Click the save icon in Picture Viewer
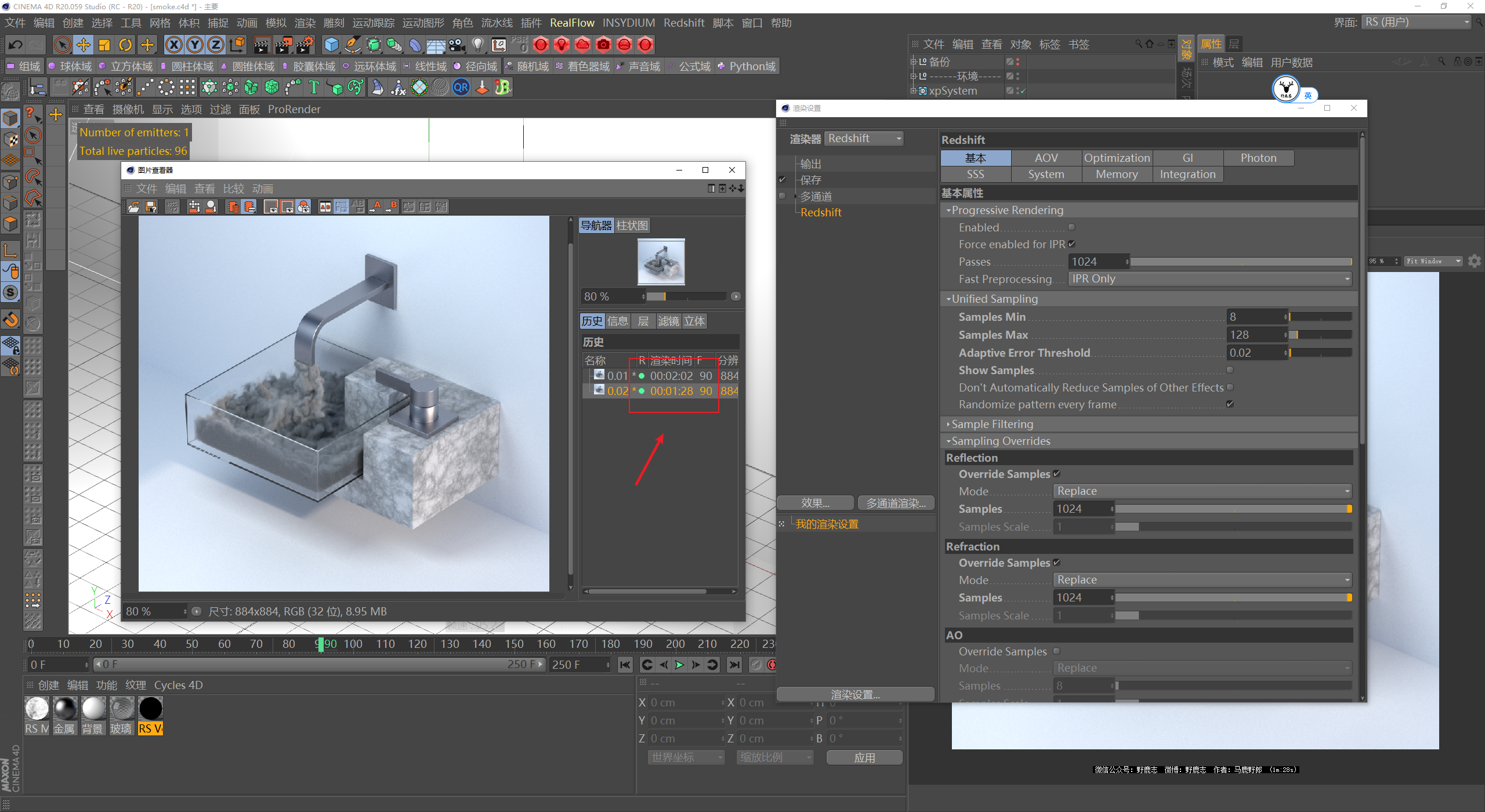The height and width of the screenshot is (812, 1485). 151,206
